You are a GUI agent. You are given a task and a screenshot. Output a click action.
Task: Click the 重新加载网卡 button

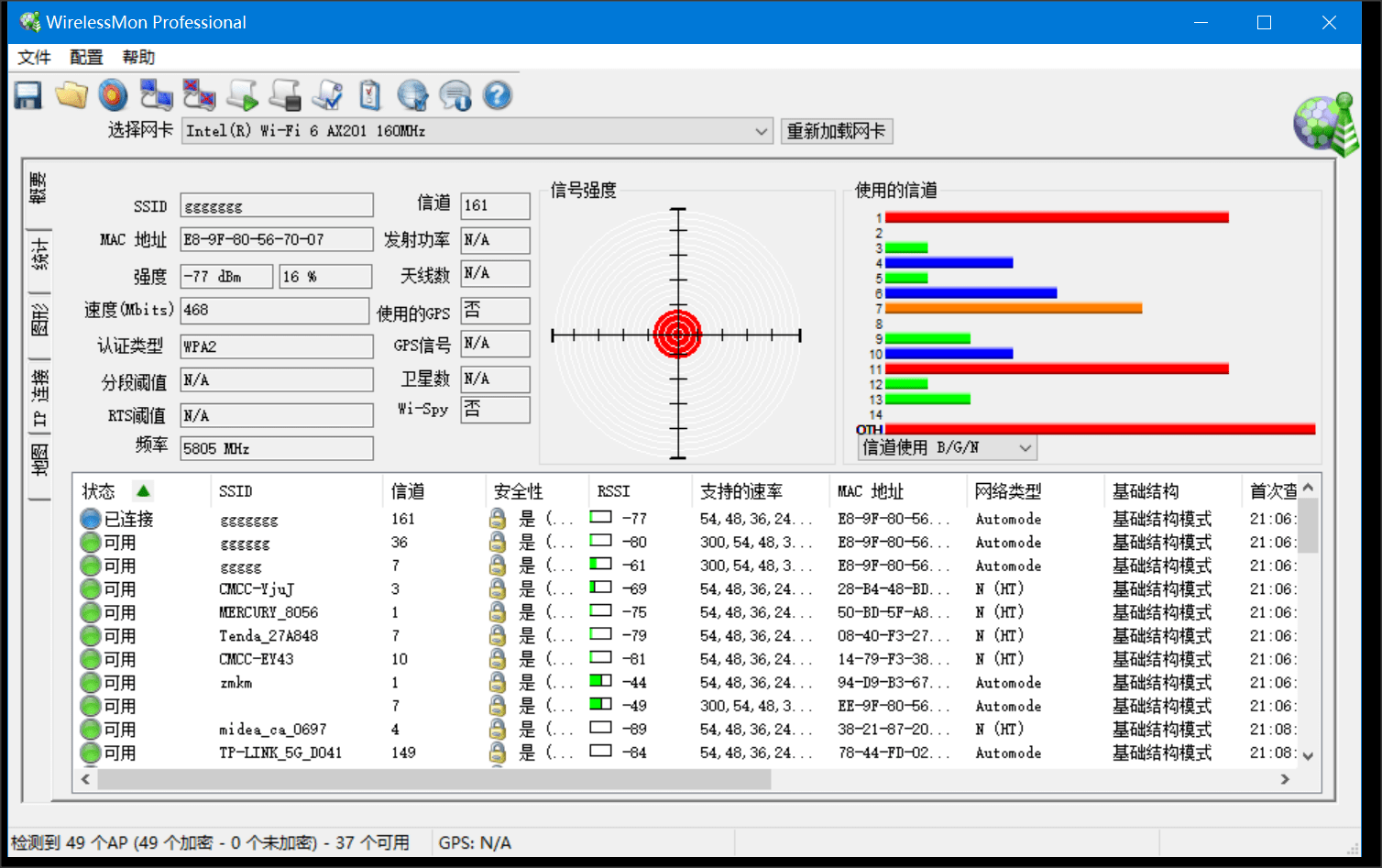836,131
